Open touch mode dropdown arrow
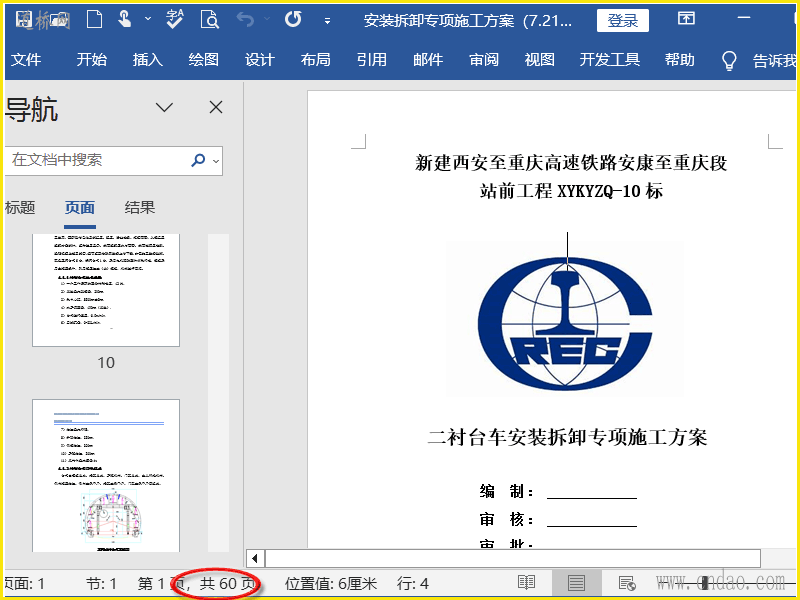 coord(148,19)
